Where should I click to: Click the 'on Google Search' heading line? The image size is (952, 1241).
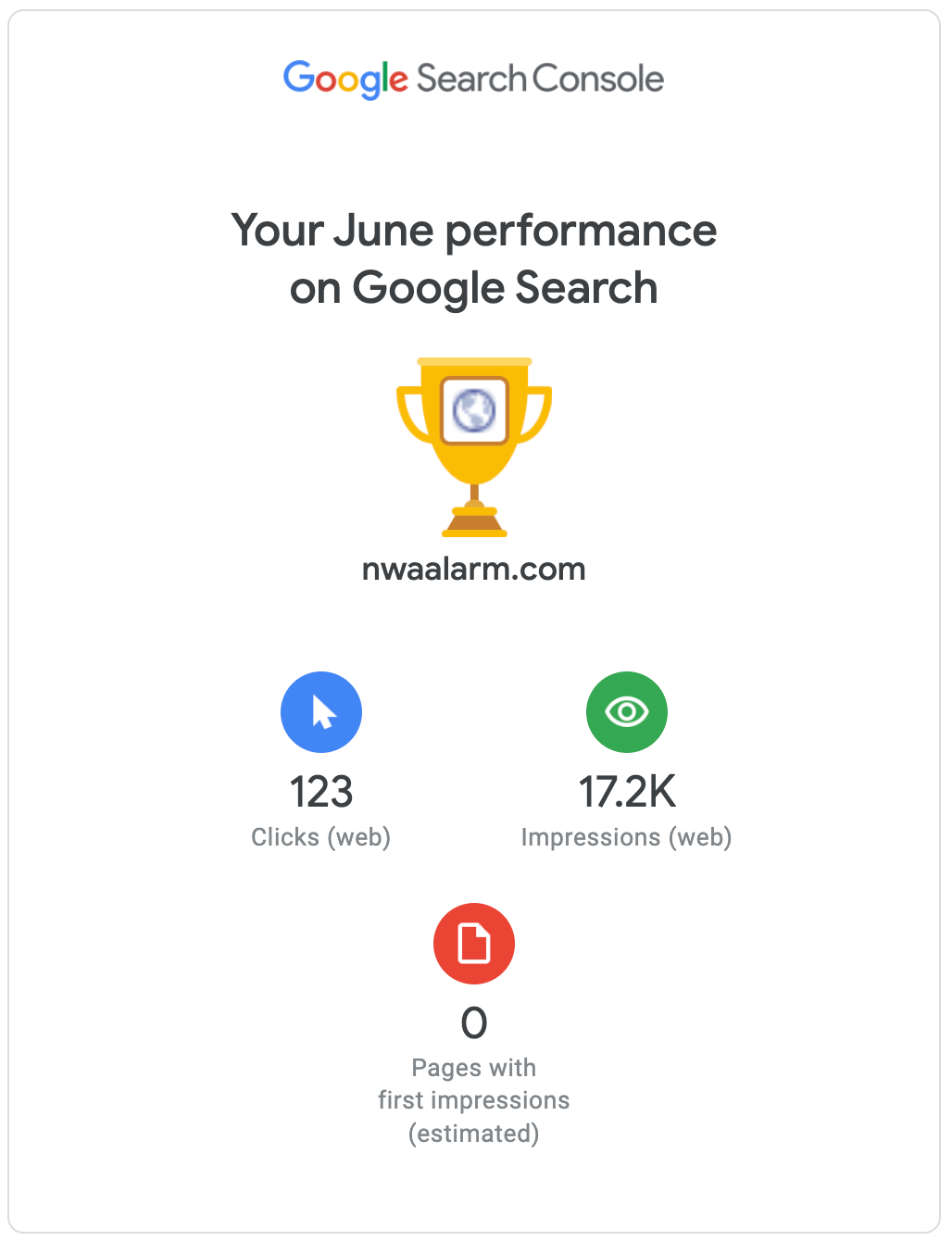point(474,288)
